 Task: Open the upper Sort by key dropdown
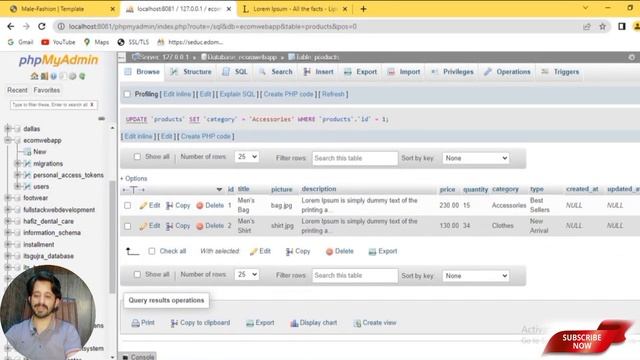point(476,158)
